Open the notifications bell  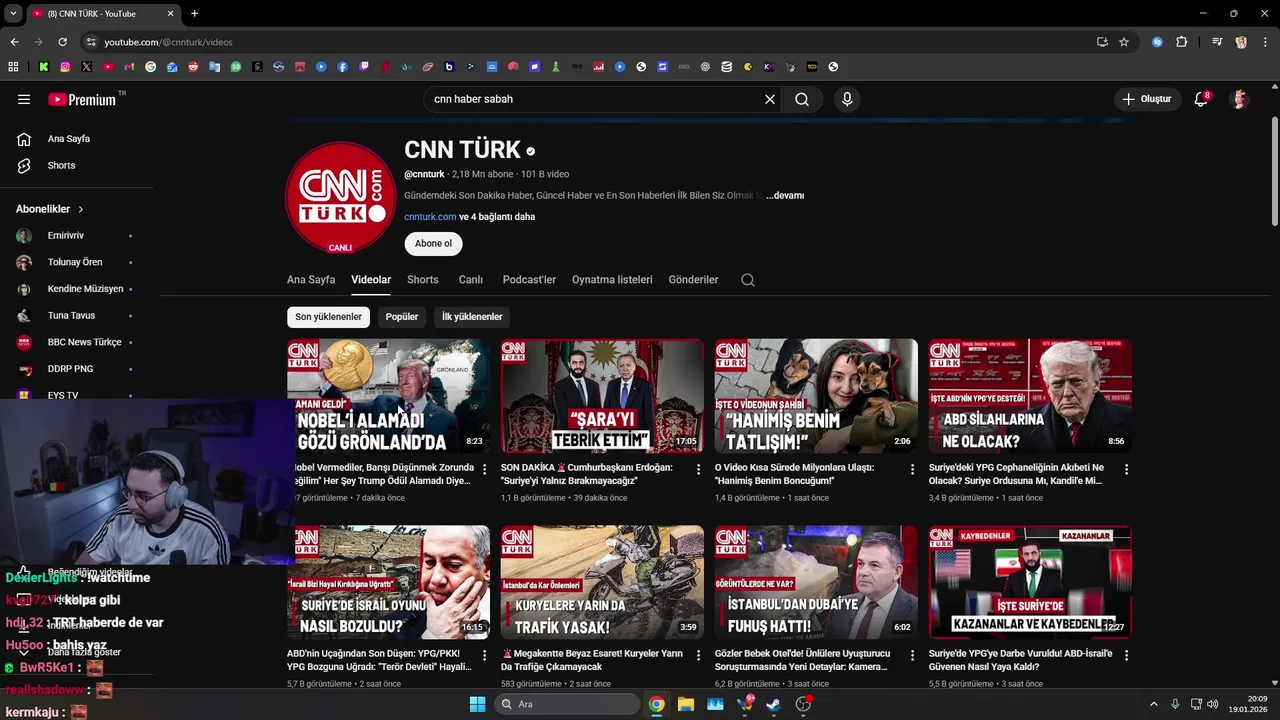point(1202,99)
